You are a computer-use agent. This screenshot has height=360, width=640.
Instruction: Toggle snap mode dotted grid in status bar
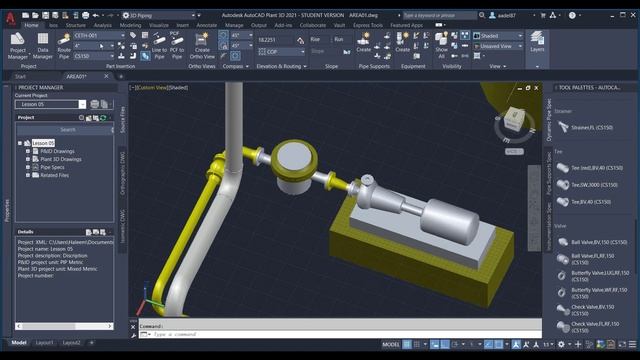click(417, 344)
